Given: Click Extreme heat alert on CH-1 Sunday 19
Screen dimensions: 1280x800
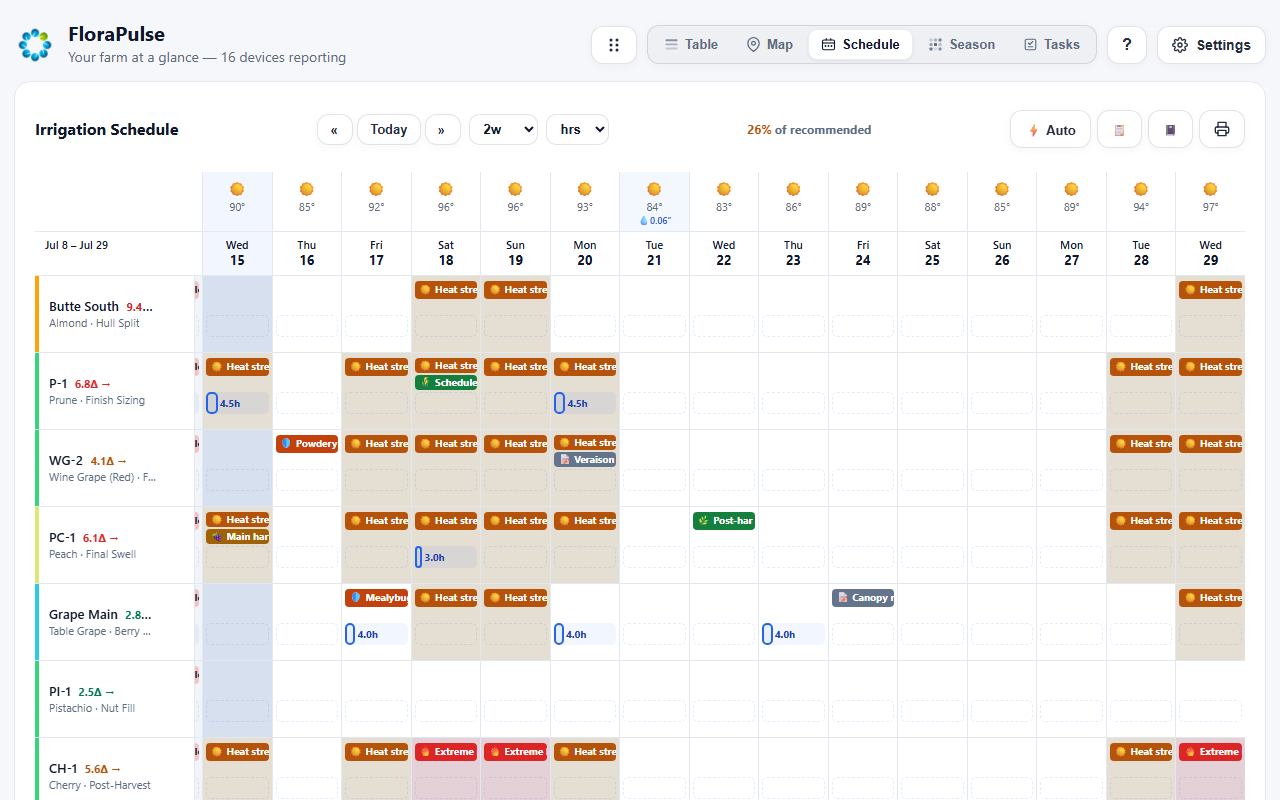Looking at the screenshot, I should point(515,752).
